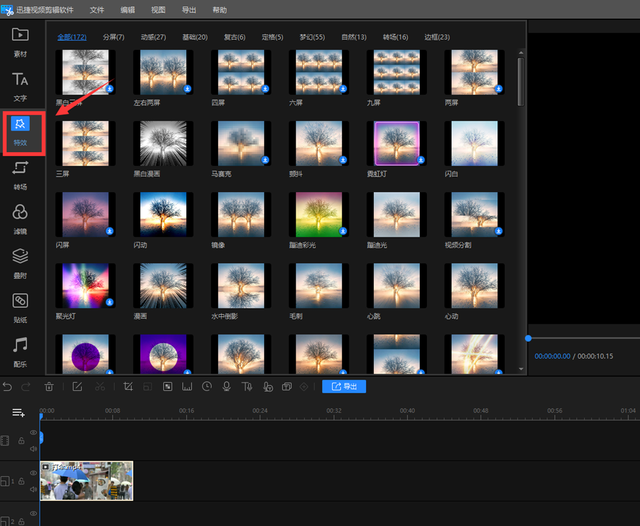Open the 文件 menu

97,10
